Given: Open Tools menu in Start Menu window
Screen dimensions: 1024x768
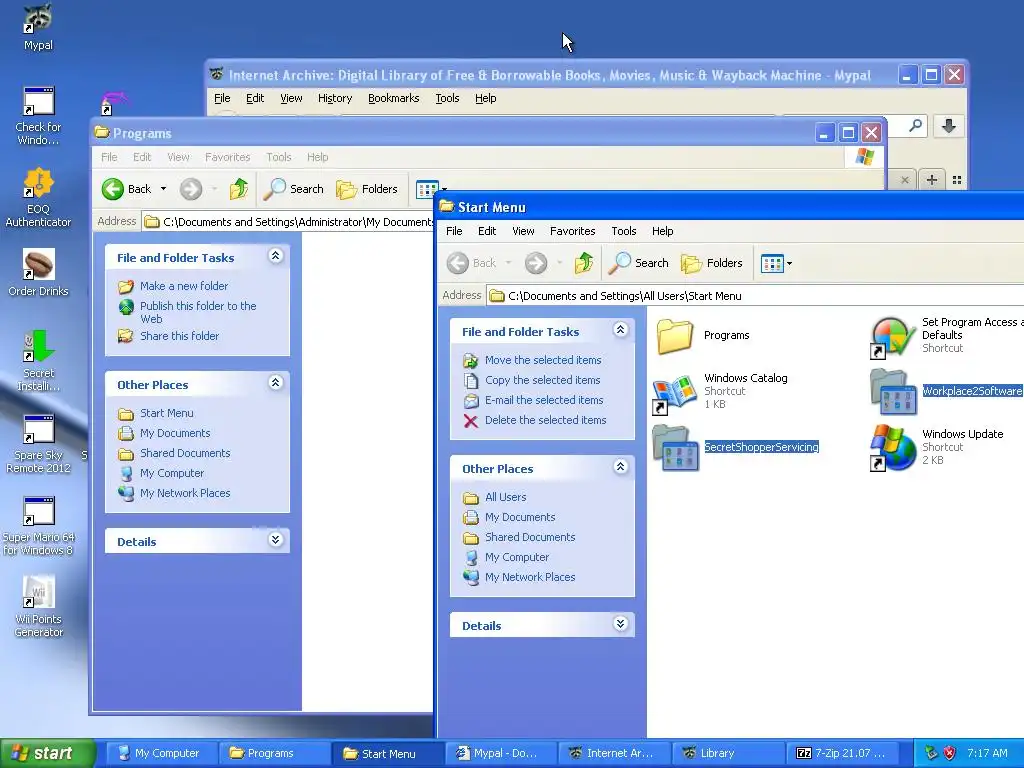Looking at the screenshot, I should pos(624,231).
